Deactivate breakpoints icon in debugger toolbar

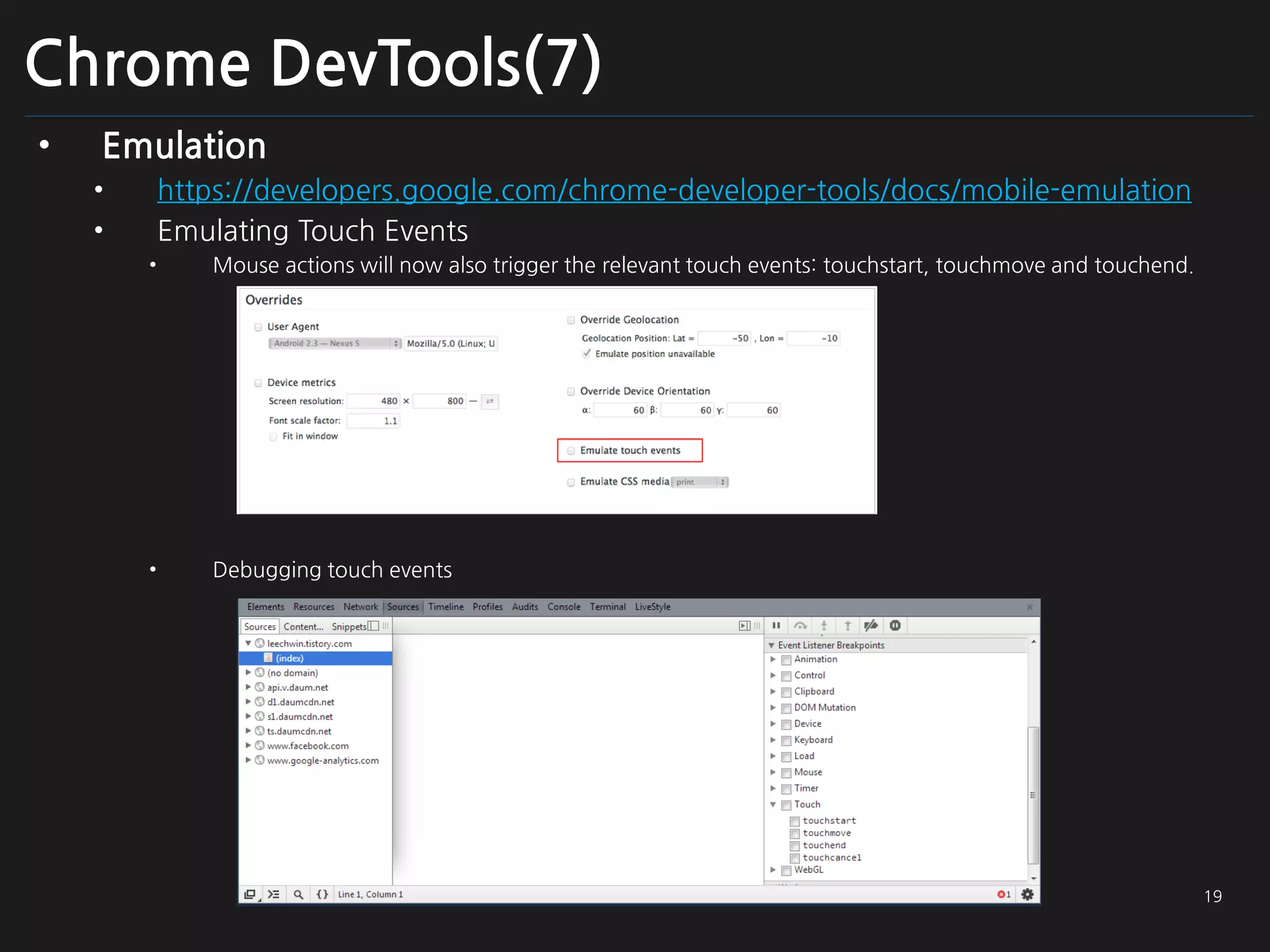(871, 625)
